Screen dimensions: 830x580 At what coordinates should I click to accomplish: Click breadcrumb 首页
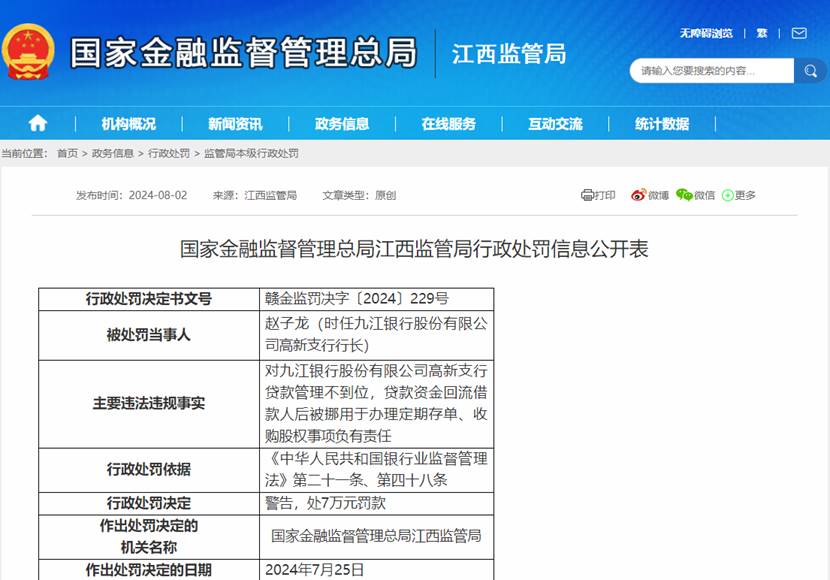(x=67, y=153)
